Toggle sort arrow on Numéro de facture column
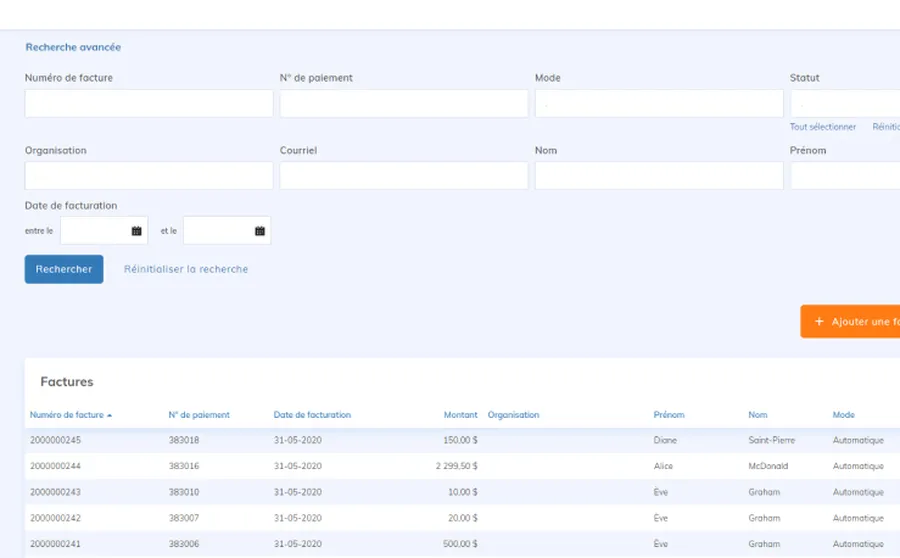 tap(110, 415)
